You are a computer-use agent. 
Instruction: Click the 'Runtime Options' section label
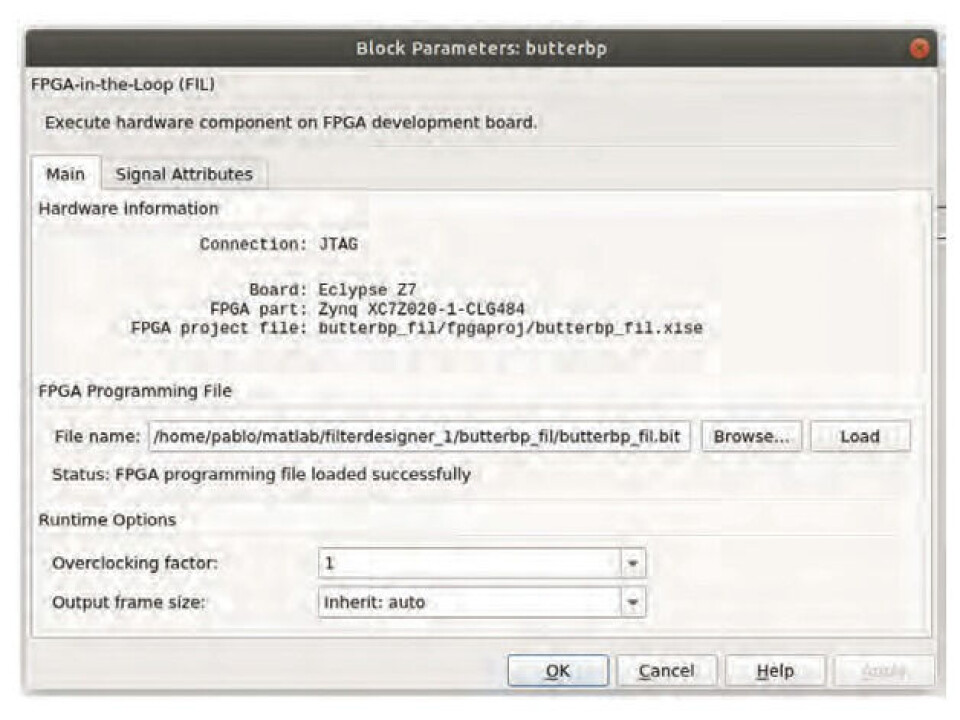(107, 520)
